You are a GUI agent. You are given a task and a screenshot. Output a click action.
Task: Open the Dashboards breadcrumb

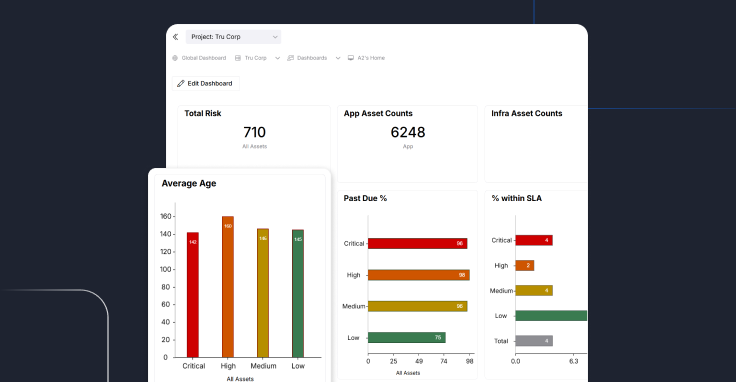tap(312, 58)
